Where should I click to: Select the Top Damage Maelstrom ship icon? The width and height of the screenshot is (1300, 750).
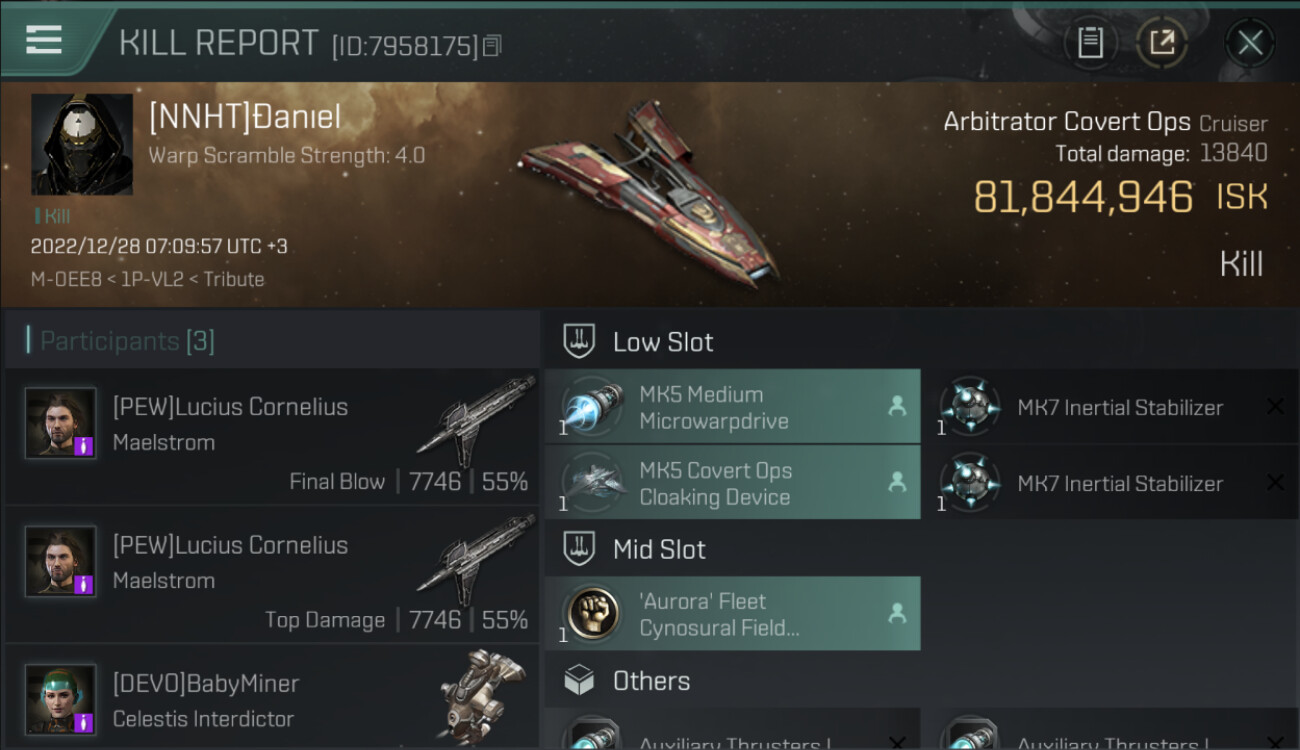point(475,559)
